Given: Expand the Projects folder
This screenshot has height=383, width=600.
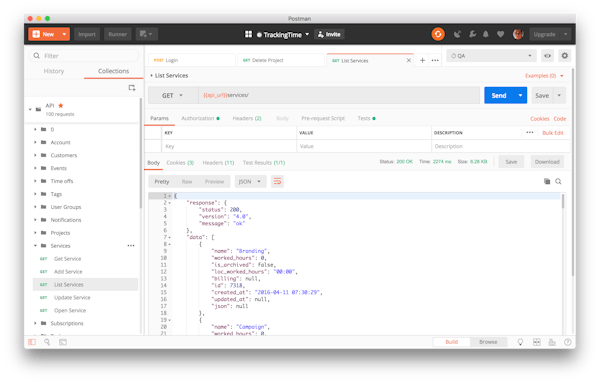Looking at the screenshot, I should click(35, 233).
